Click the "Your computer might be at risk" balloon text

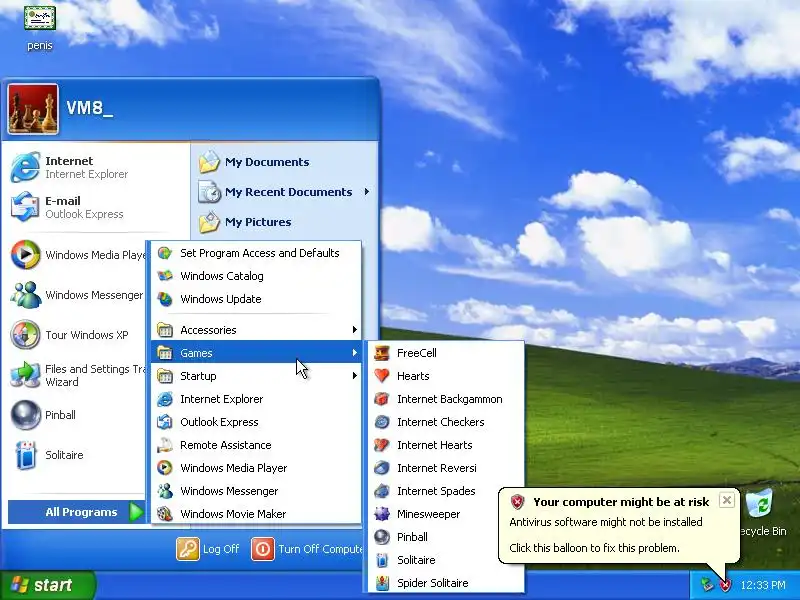(x=621, y=502)
